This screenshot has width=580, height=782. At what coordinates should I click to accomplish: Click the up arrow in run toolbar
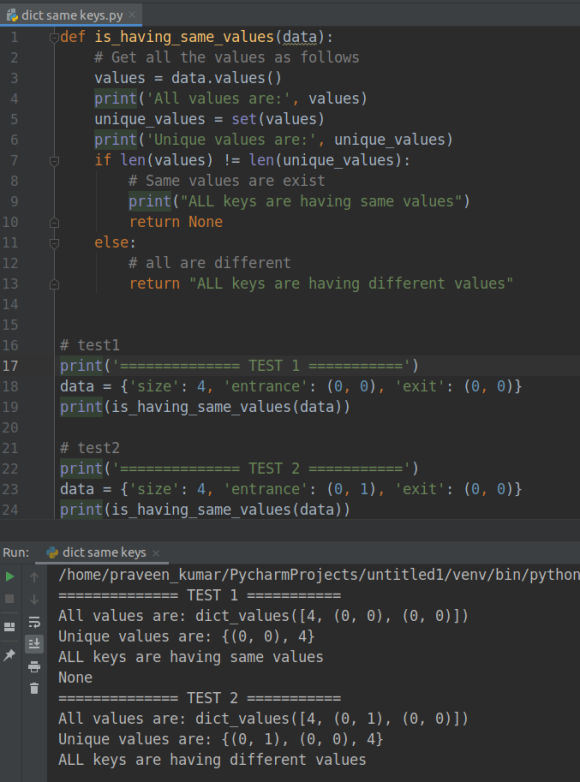pyautogui.click(x=34, y=578)
